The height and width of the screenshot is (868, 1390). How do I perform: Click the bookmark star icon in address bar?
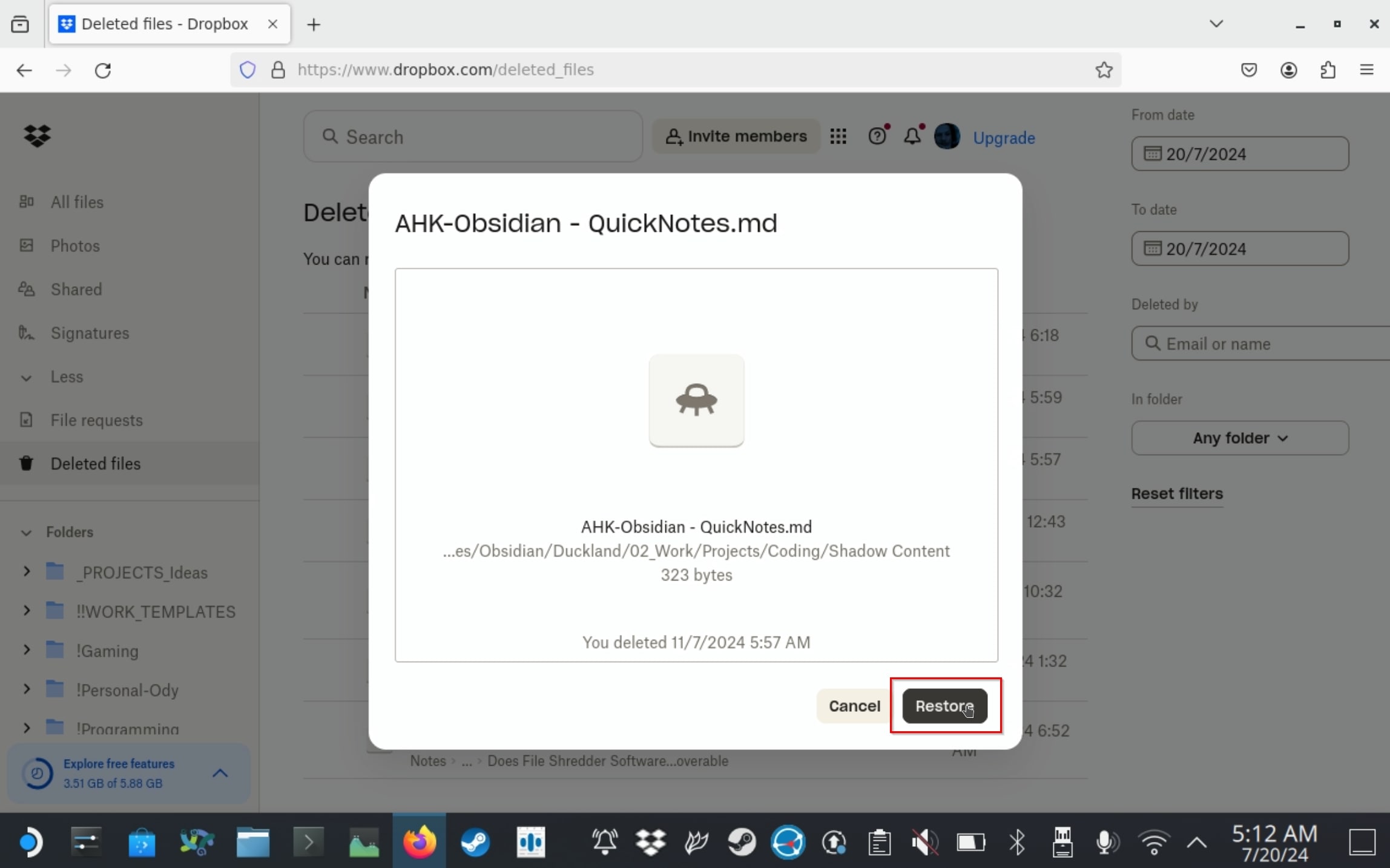(1104, 69)
